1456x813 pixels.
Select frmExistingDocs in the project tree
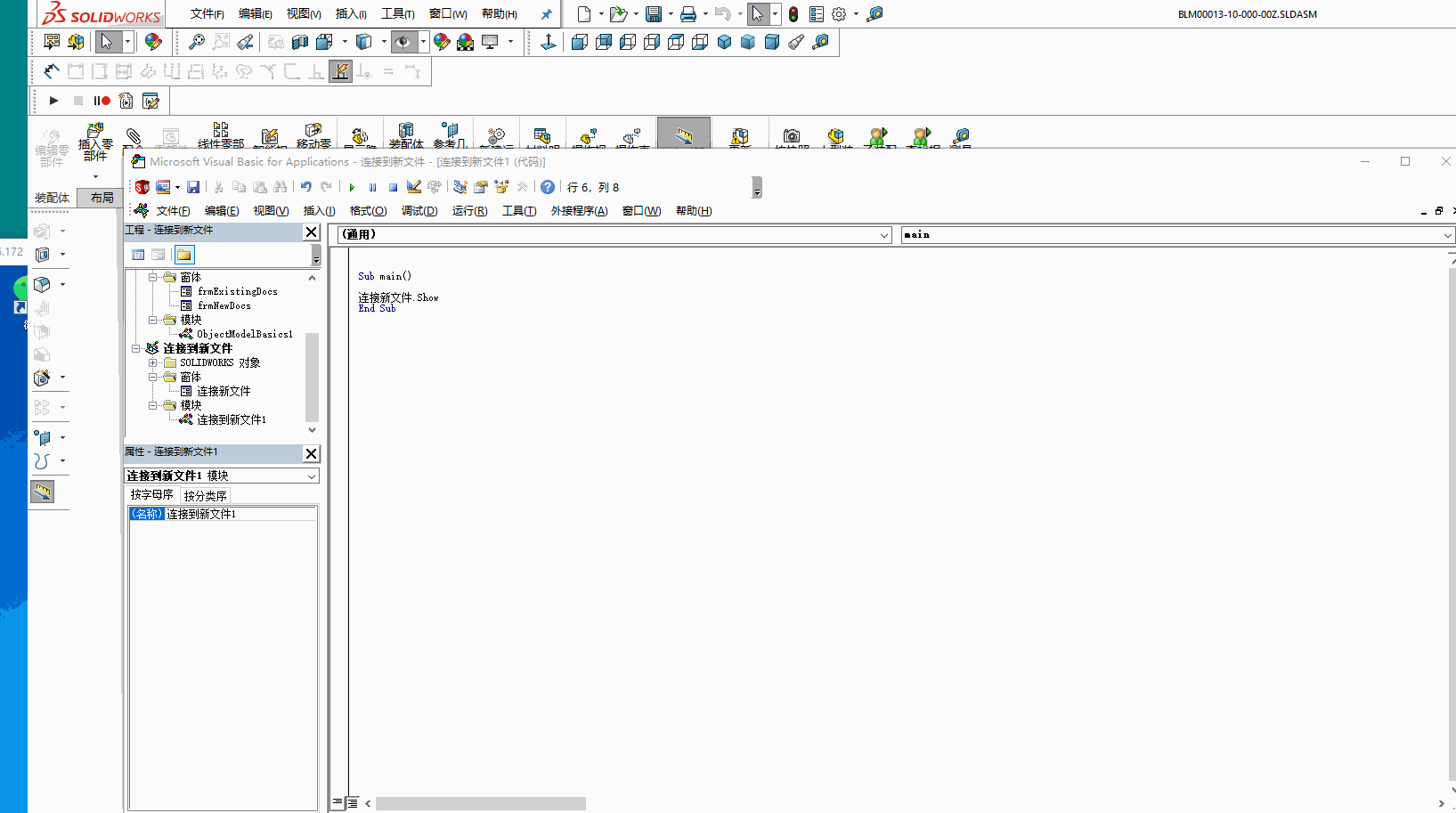[x=237, y=291]
